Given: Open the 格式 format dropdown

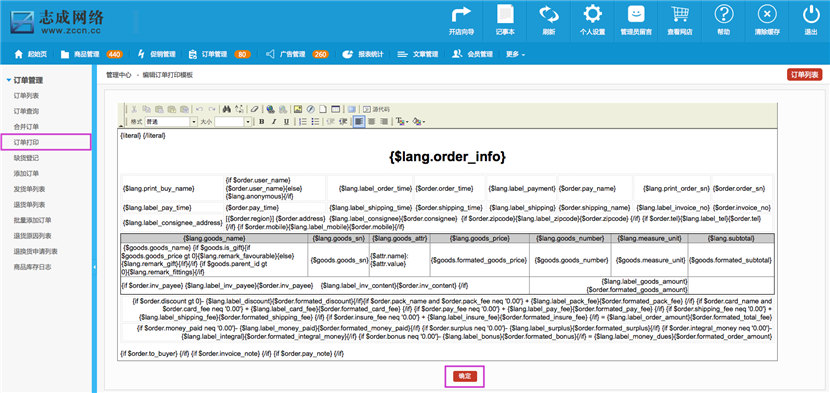Looking at the screenshot, I should point(171,122).
